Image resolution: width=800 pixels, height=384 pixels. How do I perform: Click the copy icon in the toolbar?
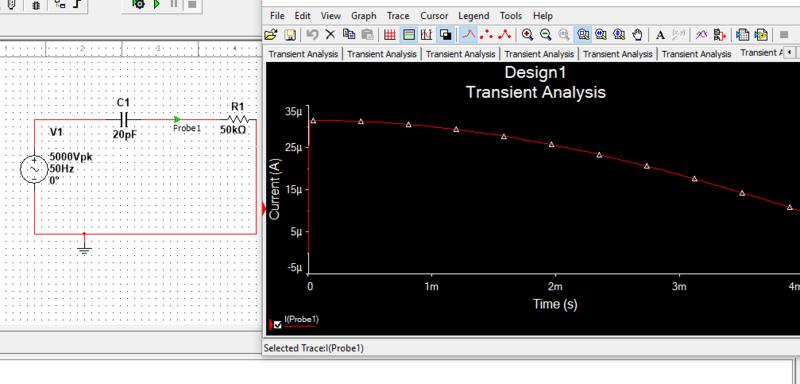pos(349,35)
